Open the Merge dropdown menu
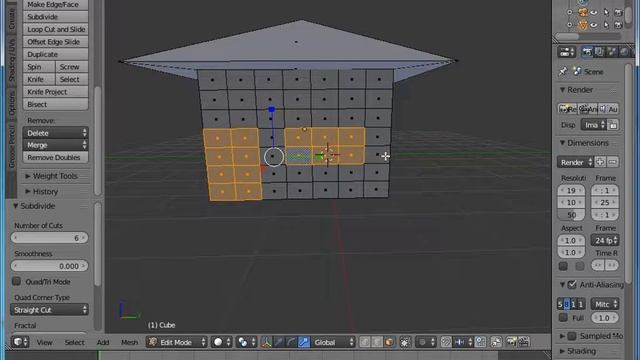The image size is (640, 360). (56, 145)
